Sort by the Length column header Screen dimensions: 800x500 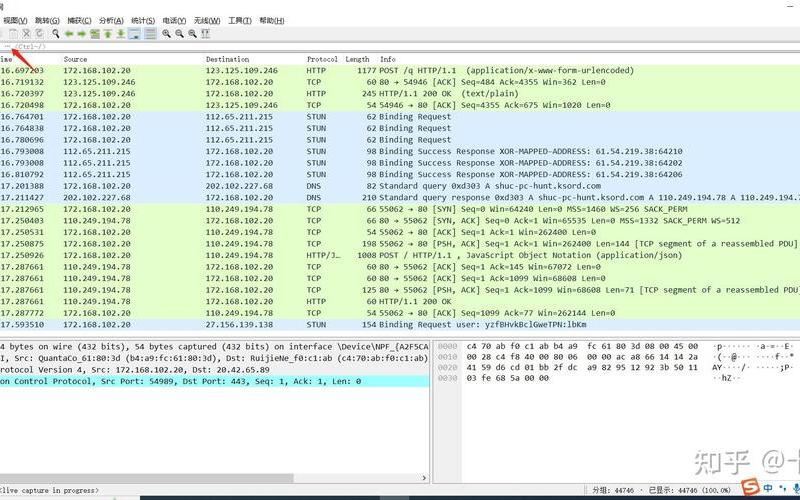(357, 59)
